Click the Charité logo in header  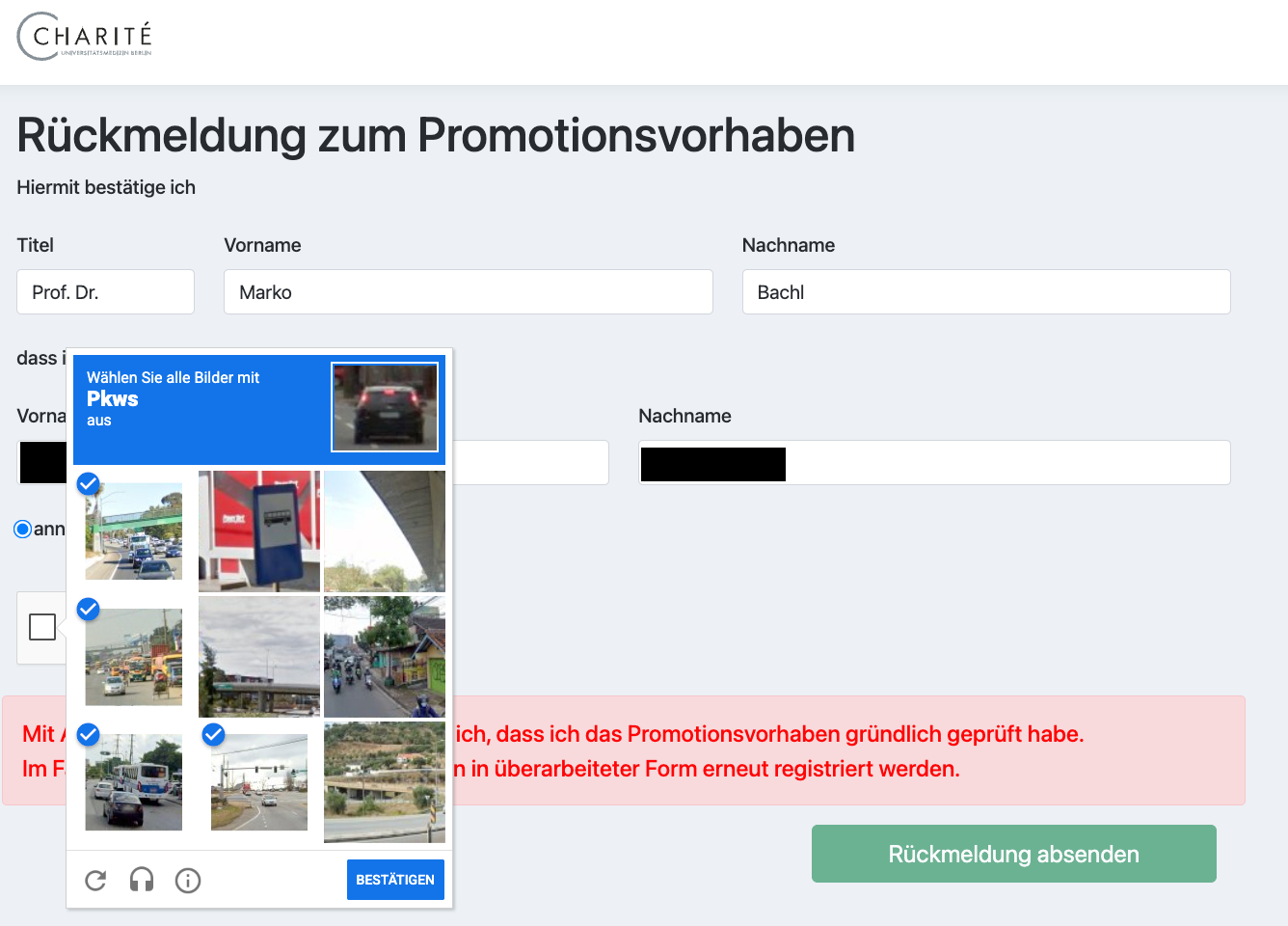click(85, 37)
